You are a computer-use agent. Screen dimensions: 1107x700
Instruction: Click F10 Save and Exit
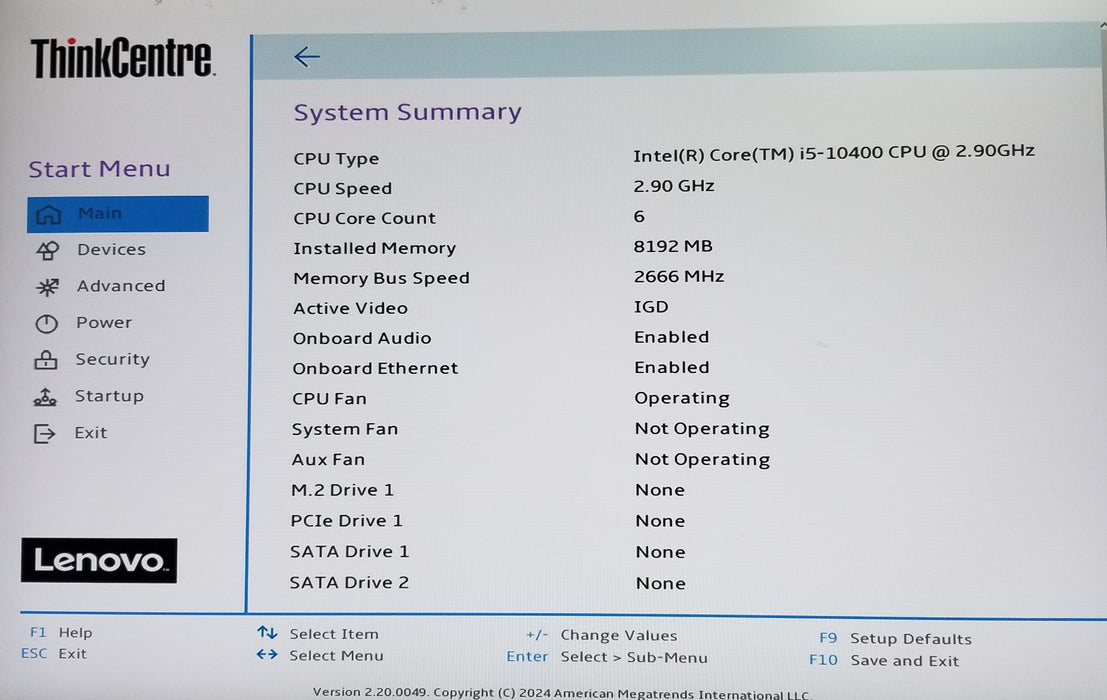[884, 660]
